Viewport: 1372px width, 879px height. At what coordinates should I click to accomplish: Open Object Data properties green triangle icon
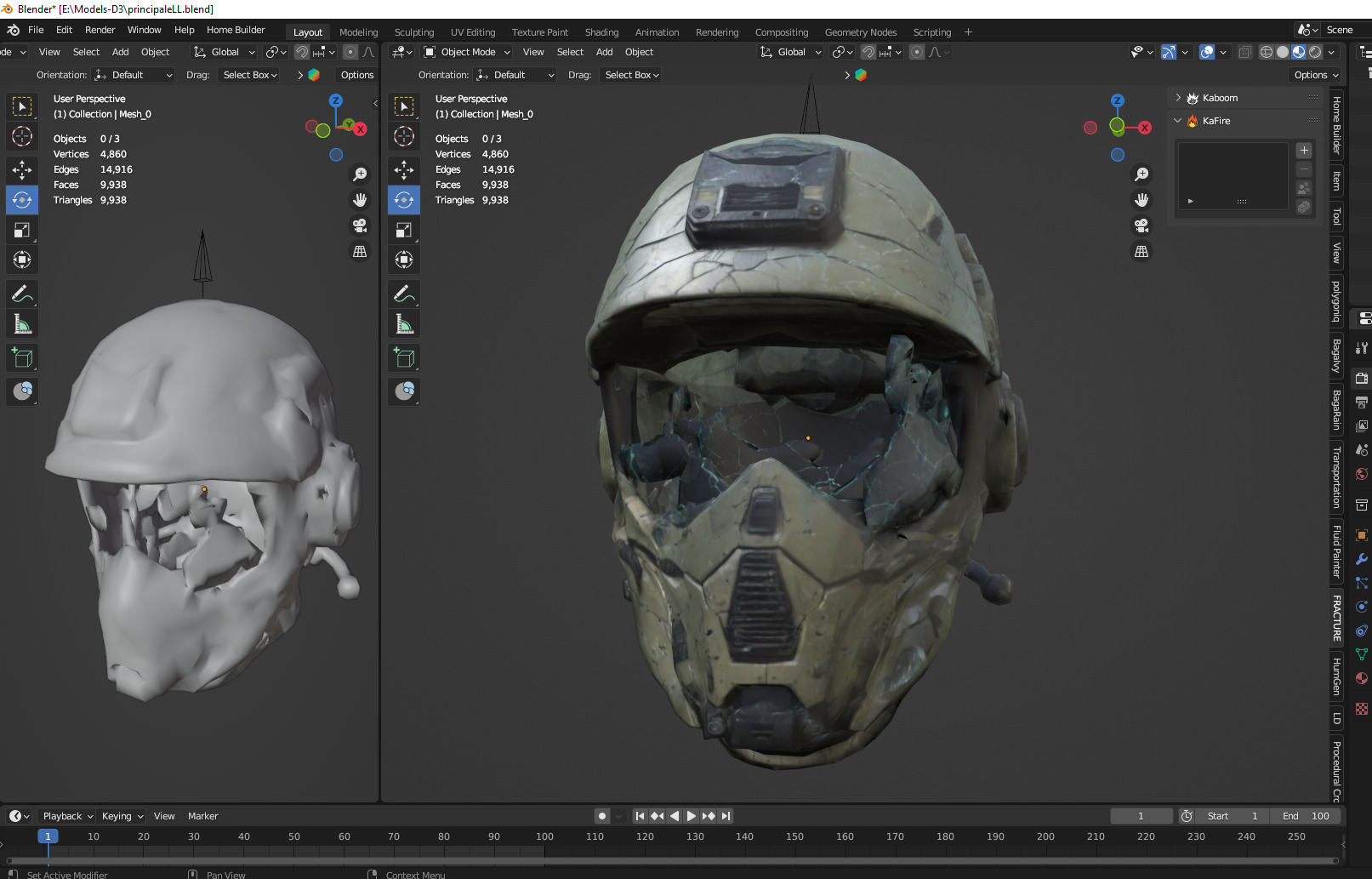pos(1362,654)
